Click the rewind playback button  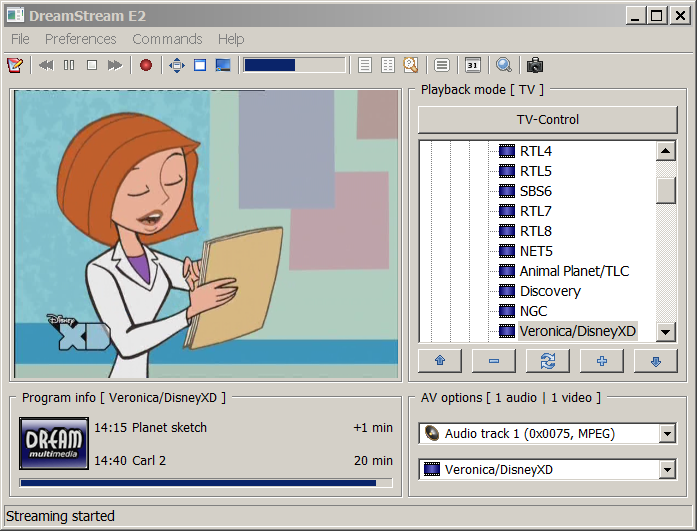pyautogui.click(x=46, y=66)
